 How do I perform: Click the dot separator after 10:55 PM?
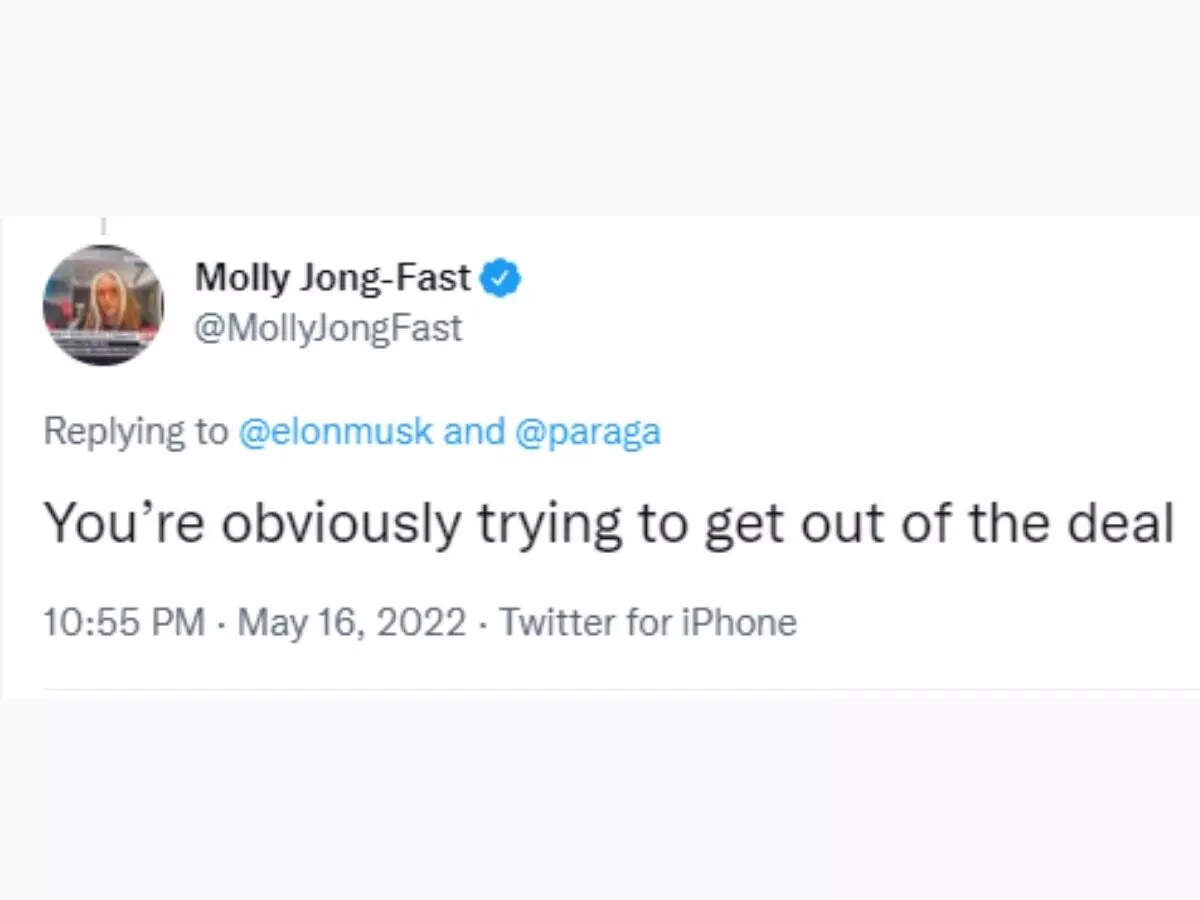click(221, 623)
